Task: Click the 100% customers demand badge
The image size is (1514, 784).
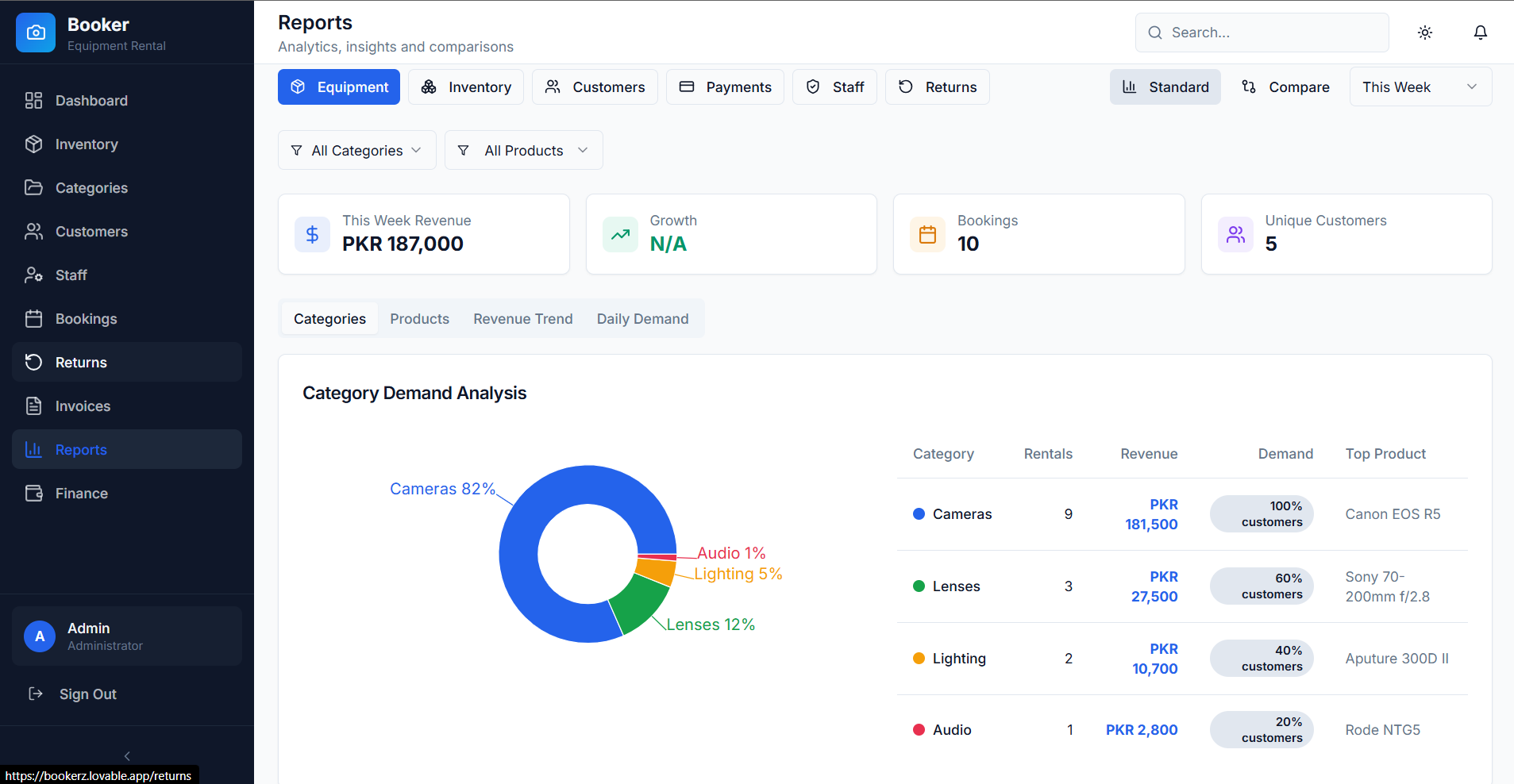Action: coord(1262,514)
